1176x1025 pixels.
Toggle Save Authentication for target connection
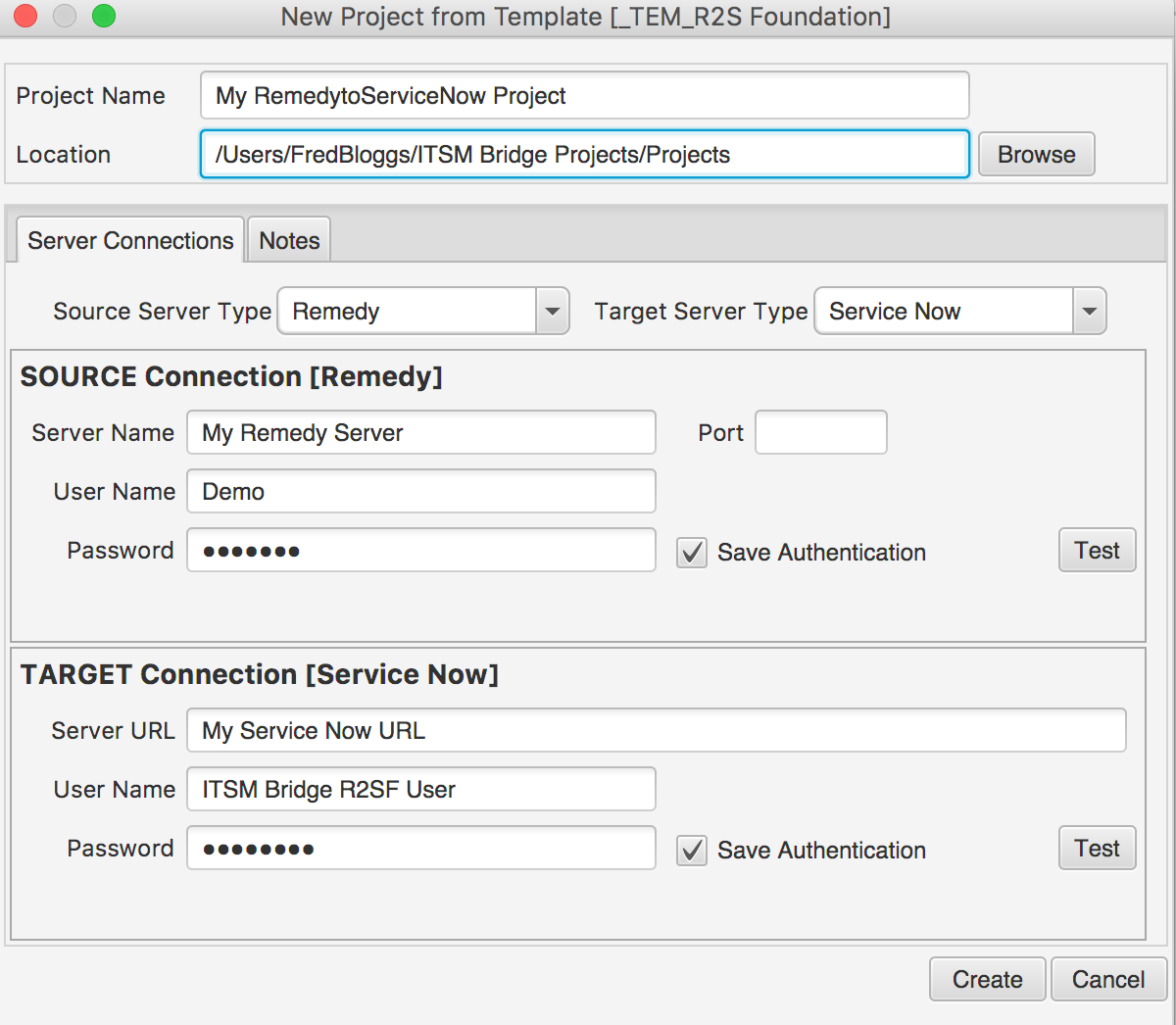coord(692,851)
